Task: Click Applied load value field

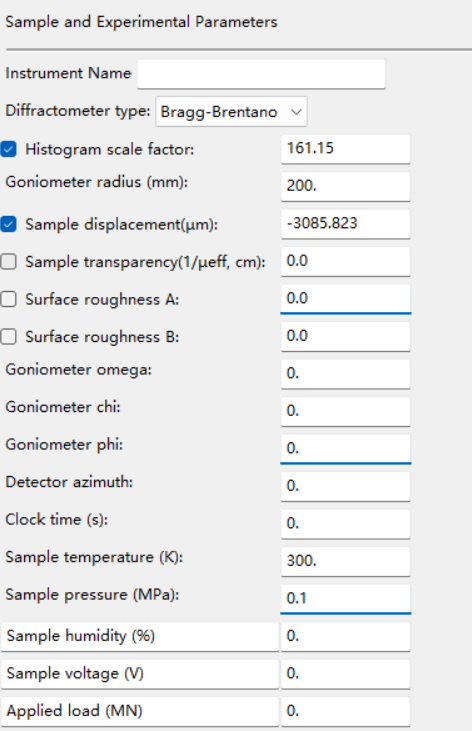Action: coord(346,711)
